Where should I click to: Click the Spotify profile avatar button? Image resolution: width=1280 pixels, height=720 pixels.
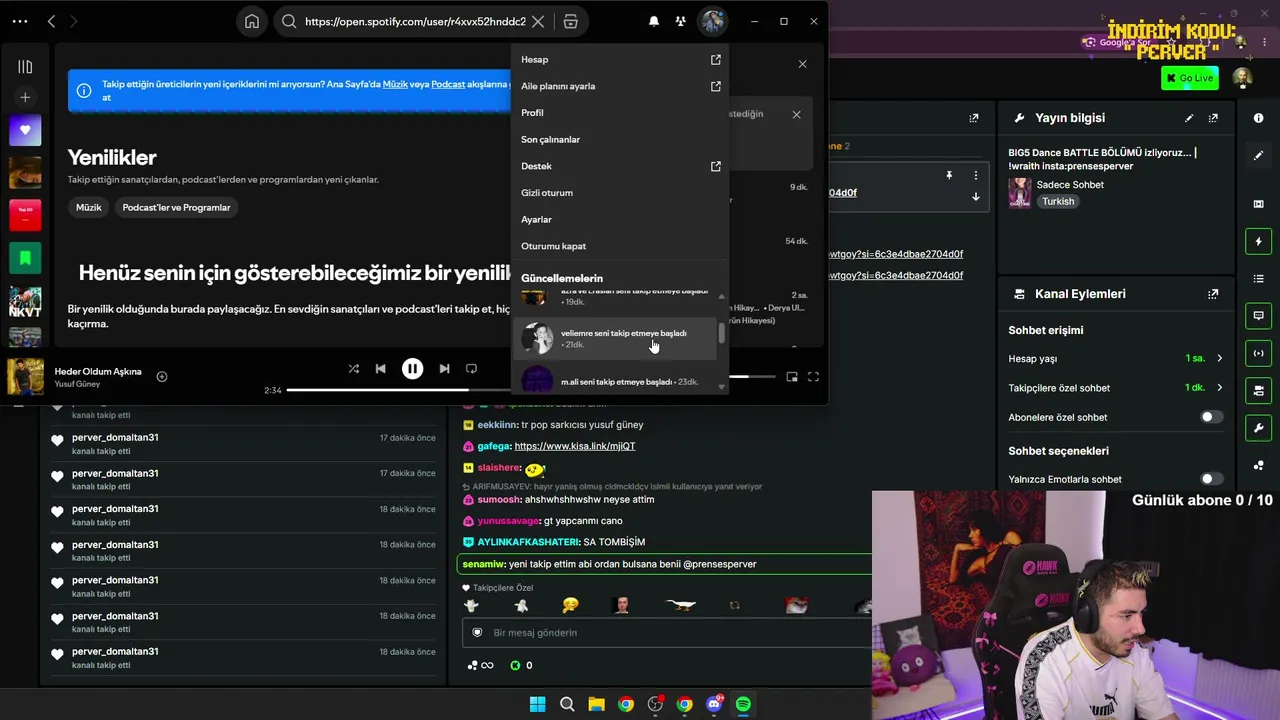click(712, 21)
